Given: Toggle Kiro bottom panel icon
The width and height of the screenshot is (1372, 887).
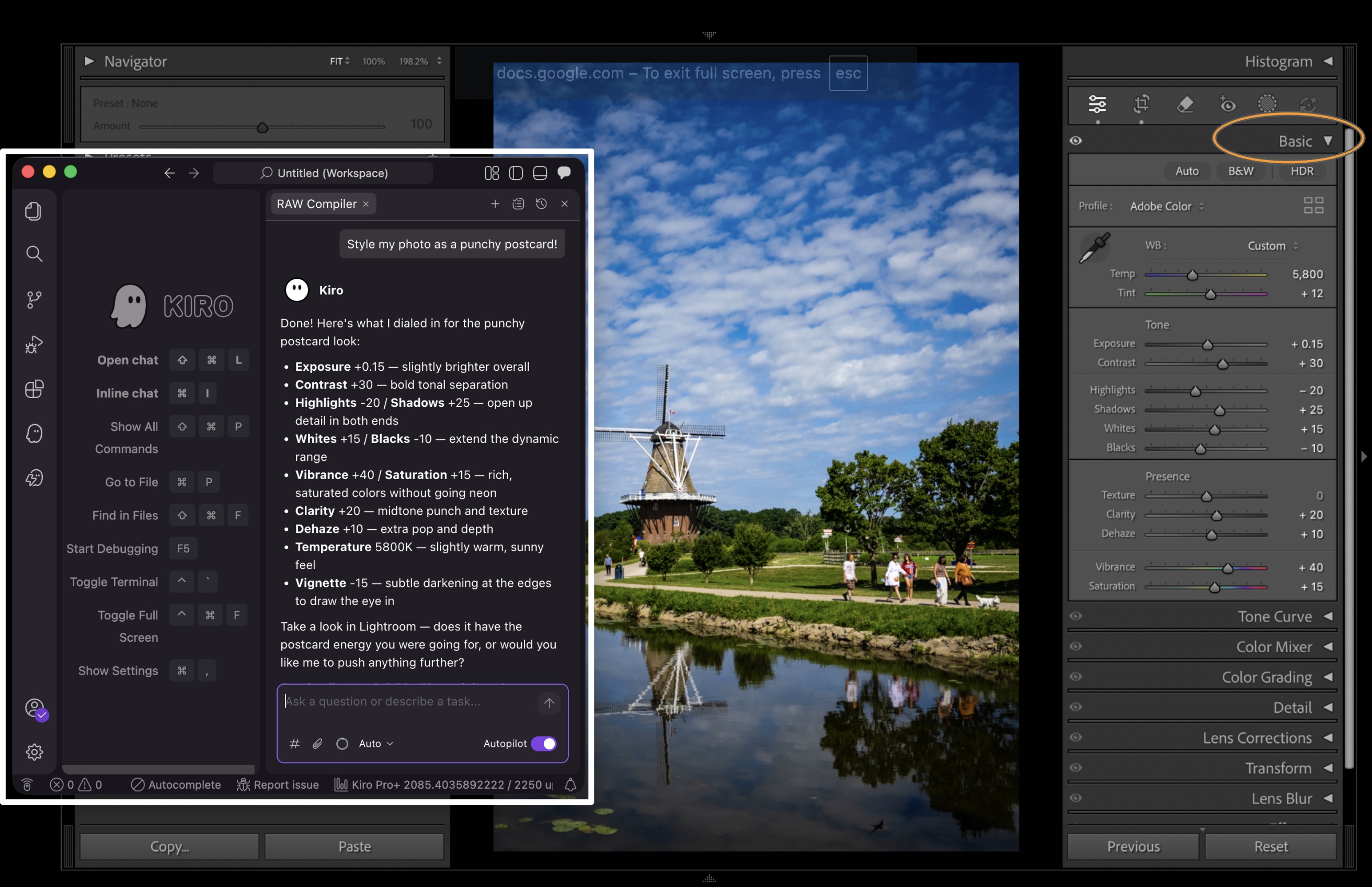Looking at the screenshot, I should 540,173.
